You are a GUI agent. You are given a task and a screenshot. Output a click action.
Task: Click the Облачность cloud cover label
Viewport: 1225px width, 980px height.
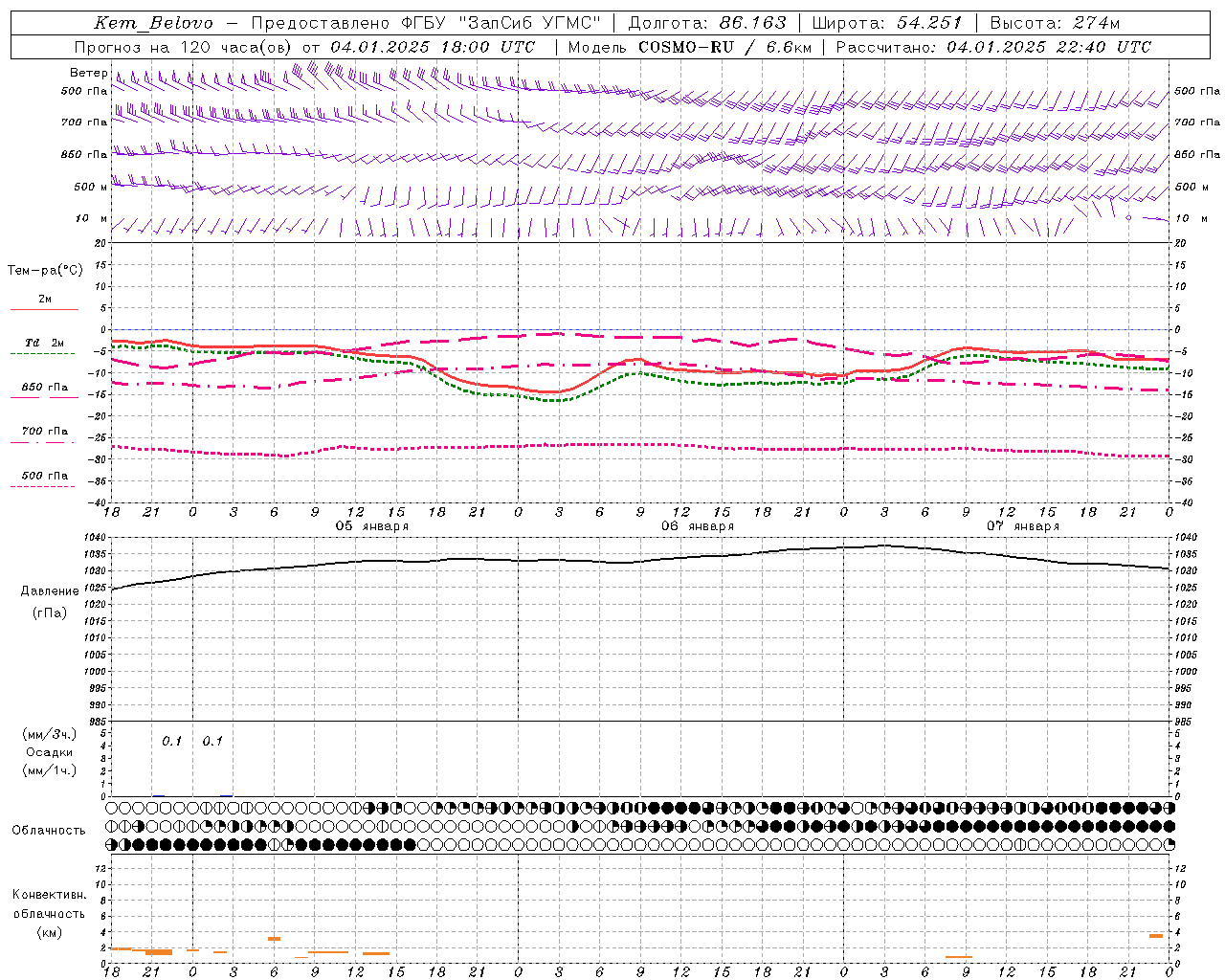pyautogui.click(x=48, y=831)
